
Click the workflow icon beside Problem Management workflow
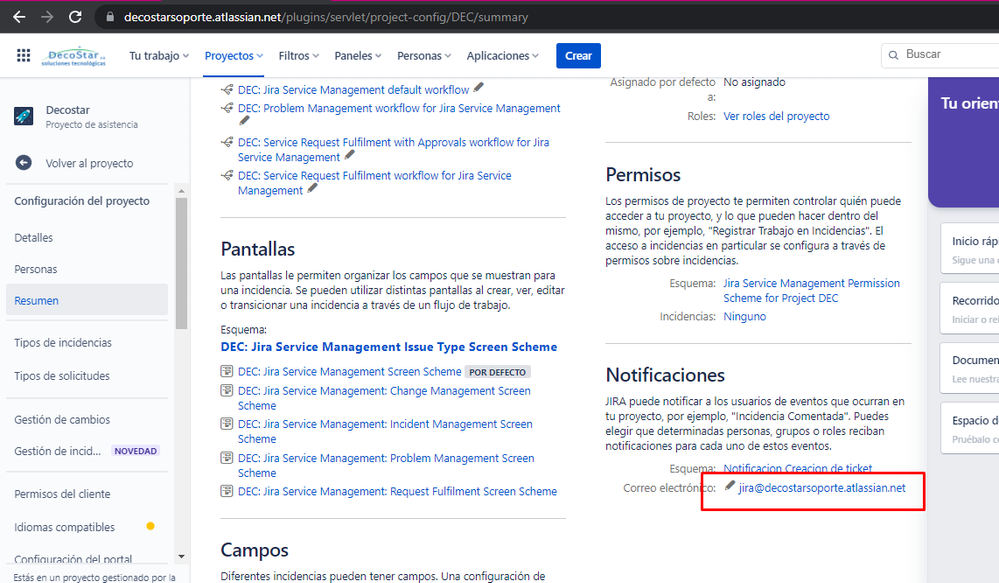coord(227,108)
